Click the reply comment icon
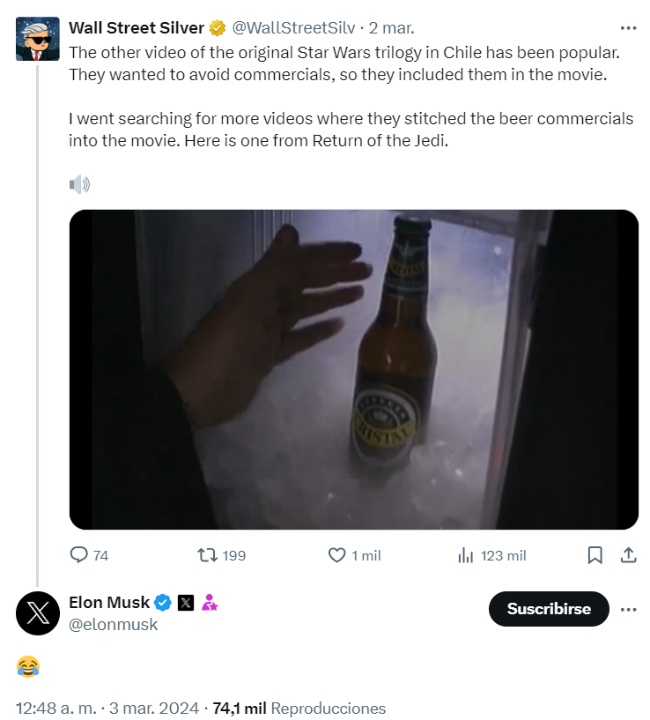The width and height of the screenshot is (650, 720). click(78, 555)
